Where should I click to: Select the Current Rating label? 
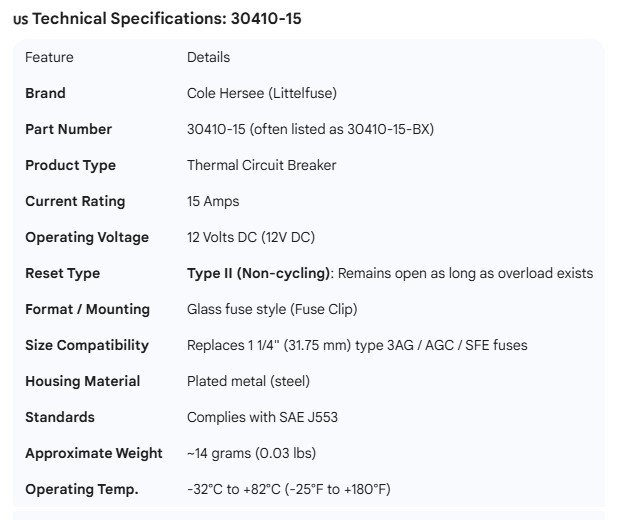[75, 201]
